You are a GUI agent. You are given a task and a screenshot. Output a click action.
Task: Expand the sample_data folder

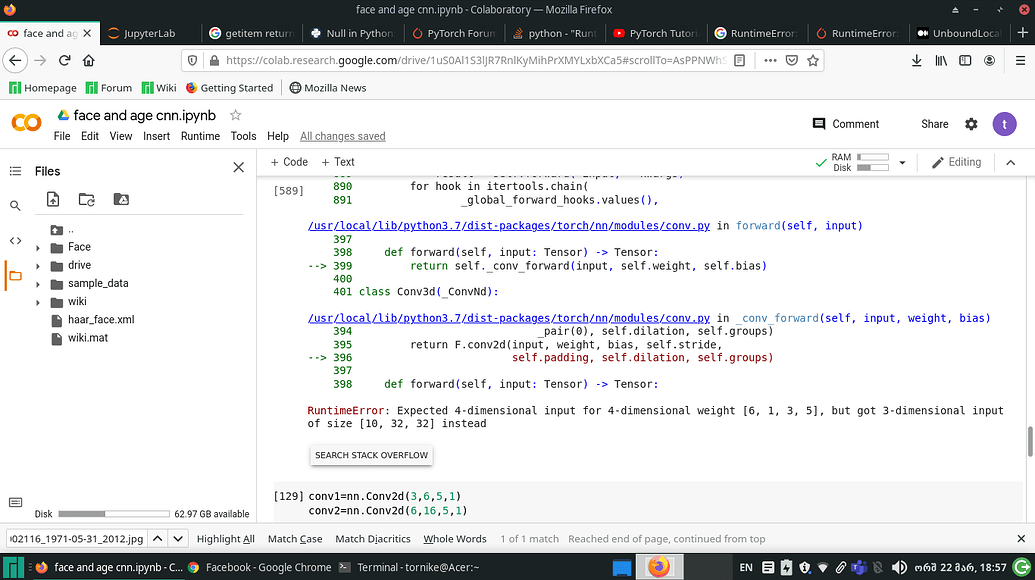38,283
